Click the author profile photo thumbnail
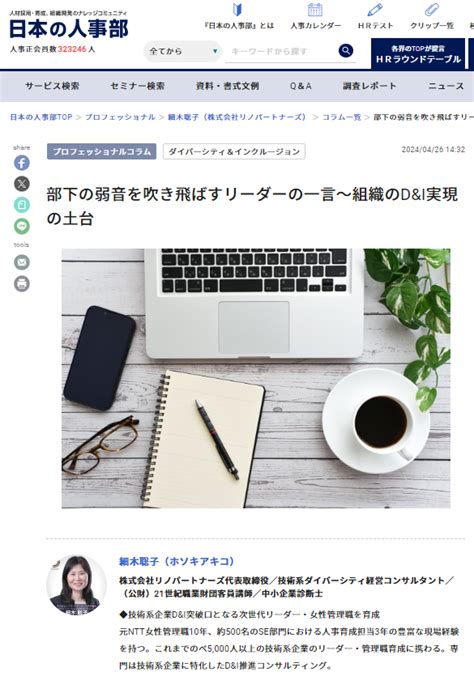Viewport: 474px width, 676px height. 76,585
